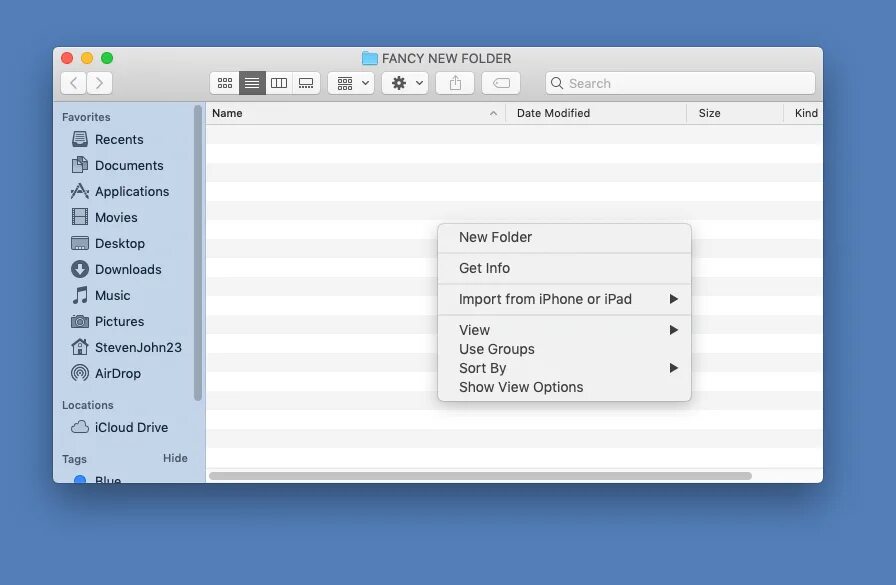Click the Music sidebar icon
The height and width of the screenshot is (585, 896).
click(79, 295)
